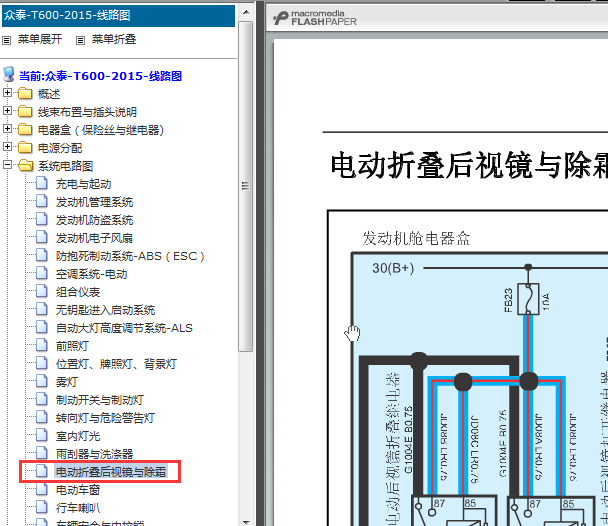Open 位置灯、牌照灯、背景灯 page
The image size is (608, 526).
pos(116,364)
